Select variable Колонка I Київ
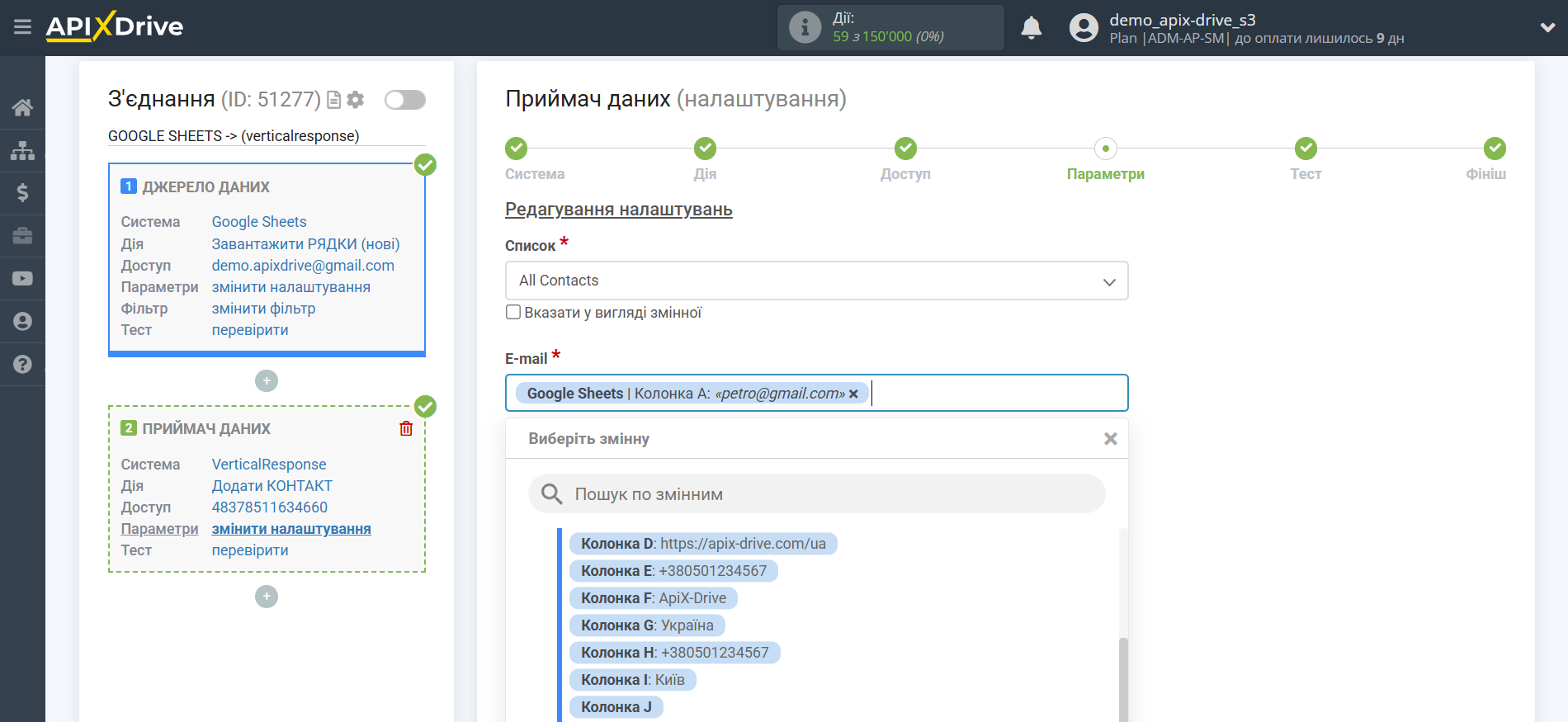 pos(633,680)
